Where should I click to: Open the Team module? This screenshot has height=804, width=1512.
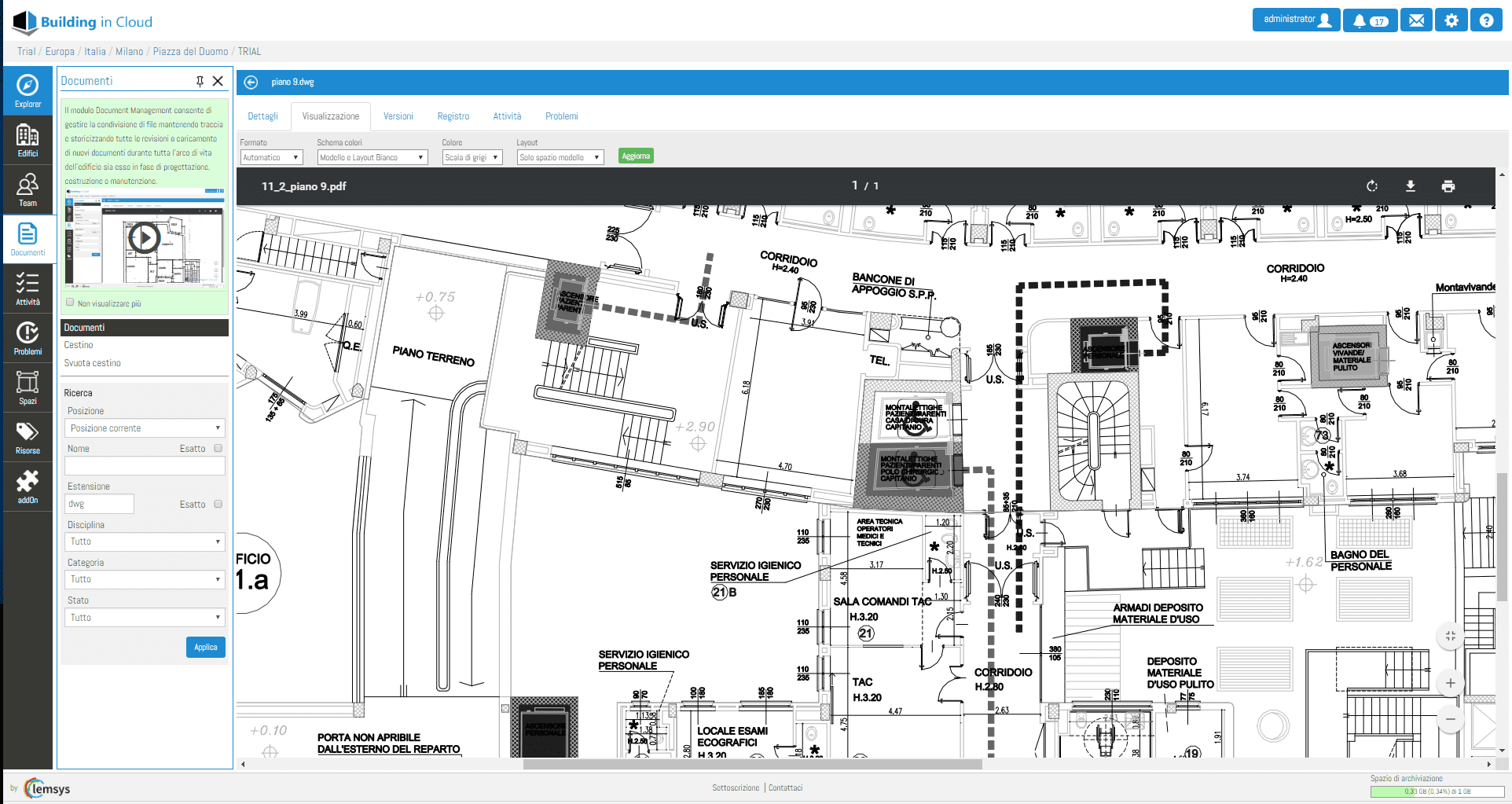(28, 190)
